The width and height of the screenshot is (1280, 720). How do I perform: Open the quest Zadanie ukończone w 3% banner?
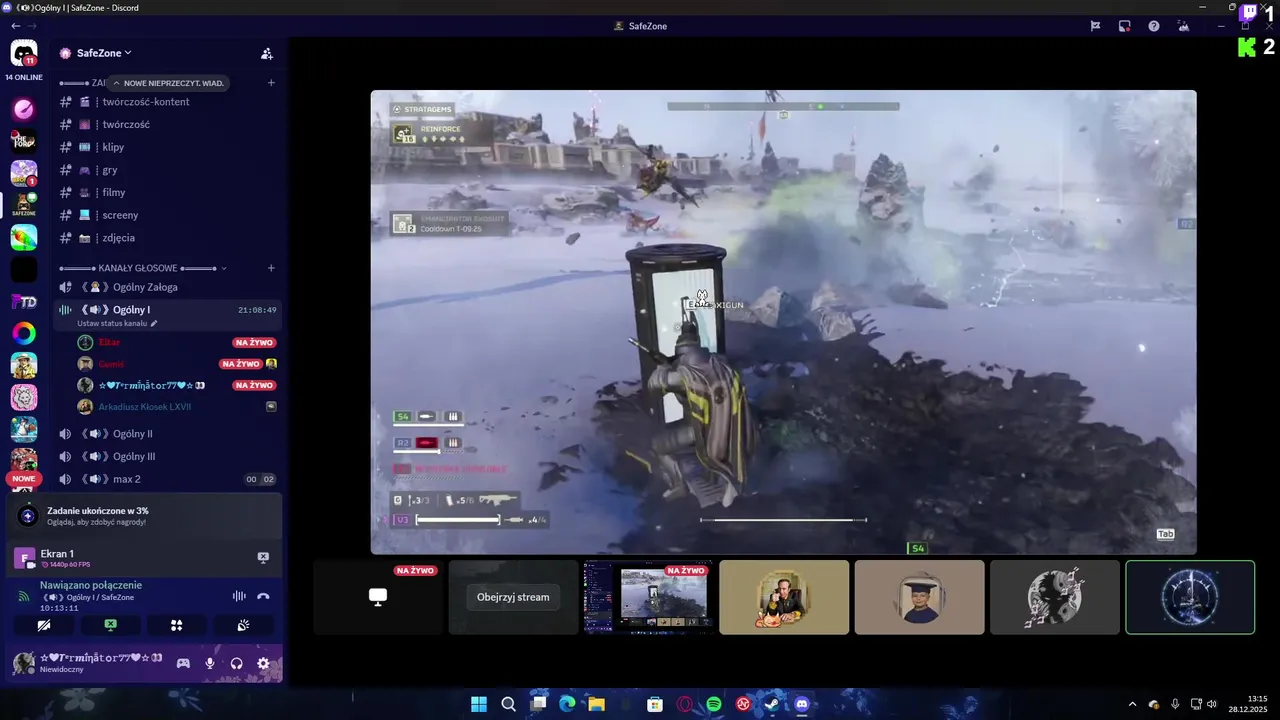click(146, 516)
